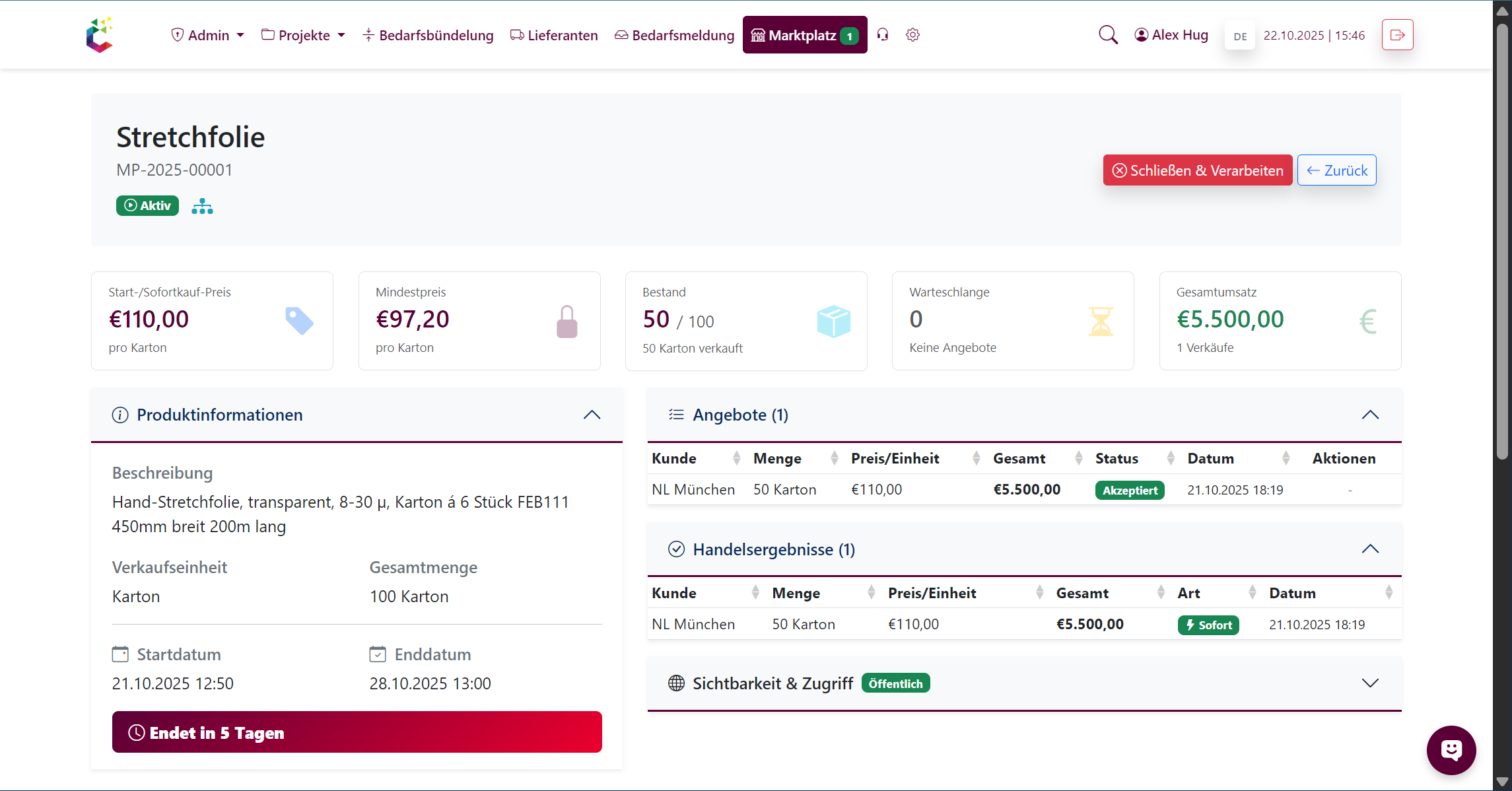Open the Admin dropdown menu
This screenshot has width=1512, height=791.
(x=207, y=35)
